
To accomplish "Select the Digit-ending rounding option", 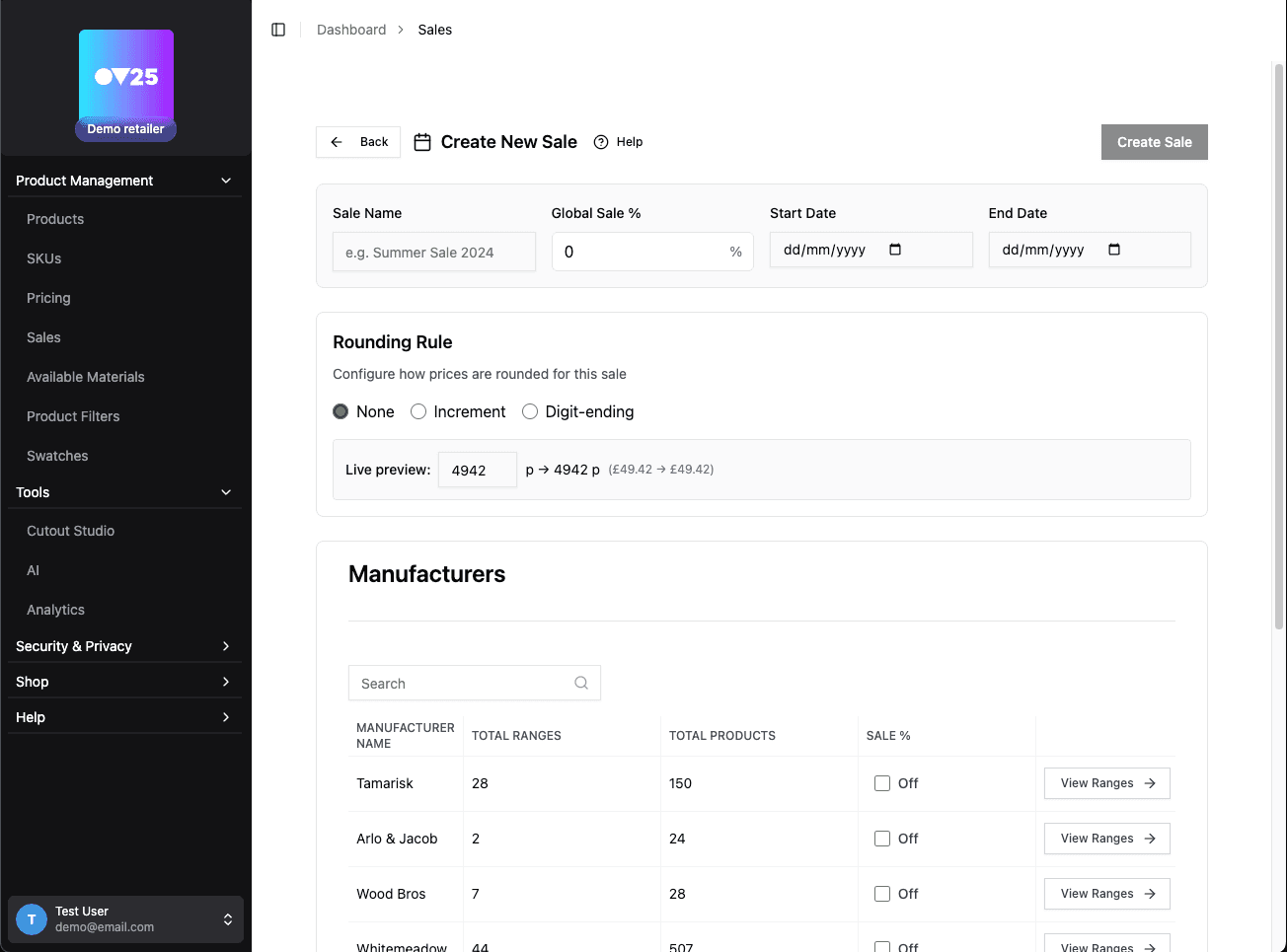I will (530, 411).
